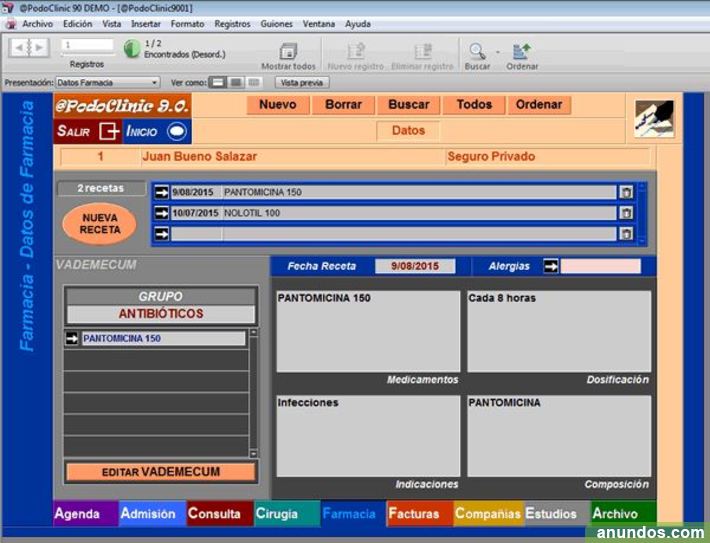Image resolution: width=710 pixels, height=543 pixels.
Task: Click arrow icon for NOLOTIL 100 recipe
Action: pos(162,213)
